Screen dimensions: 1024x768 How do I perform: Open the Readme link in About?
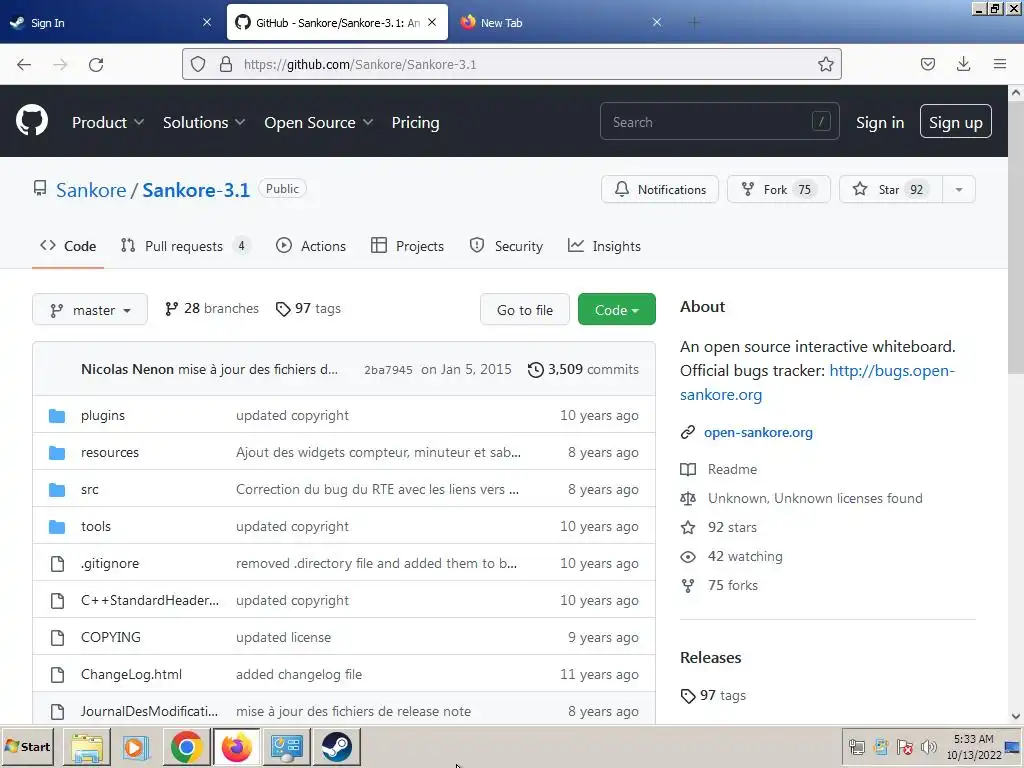click(732, 469)
